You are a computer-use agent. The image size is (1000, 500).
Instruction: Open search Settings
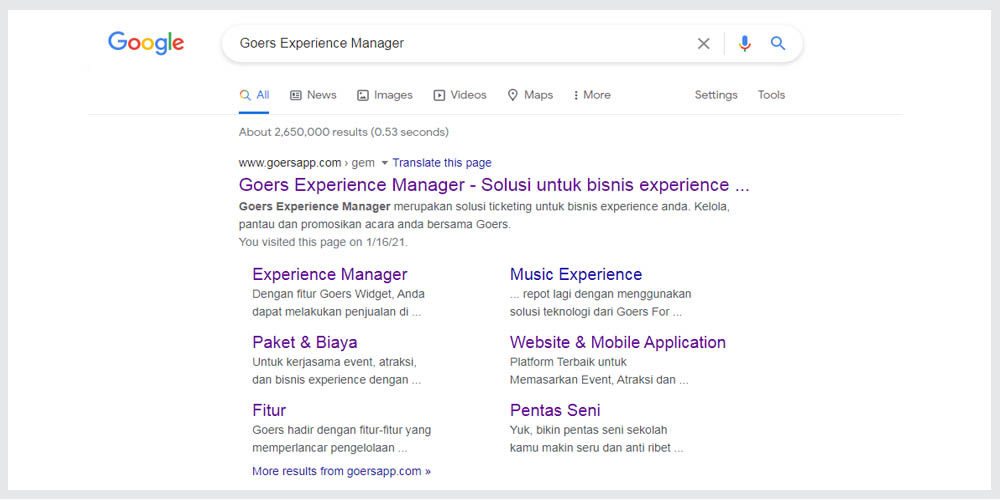(x=716, y=95)
